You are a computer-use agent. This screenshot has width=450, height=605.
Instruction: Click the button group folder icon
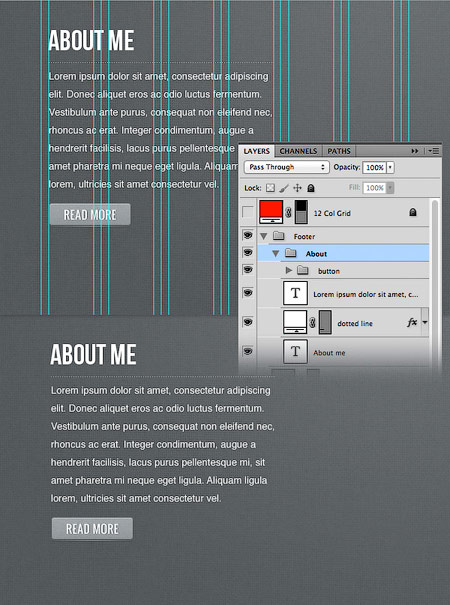click(x=303, y=270)
